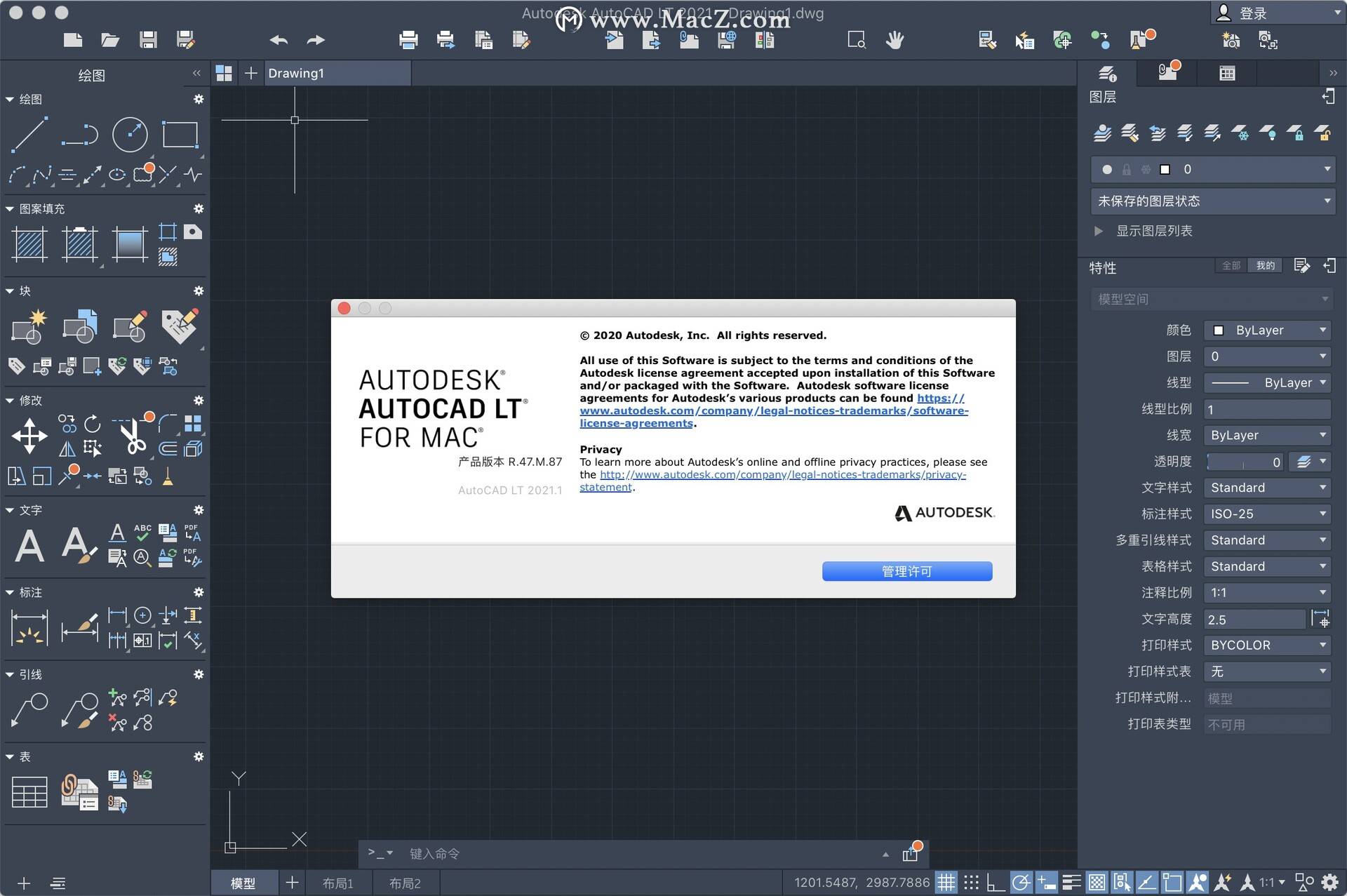Open the current layer dropdown
The image size is (1347, 896).
(x=1213, y=169)
